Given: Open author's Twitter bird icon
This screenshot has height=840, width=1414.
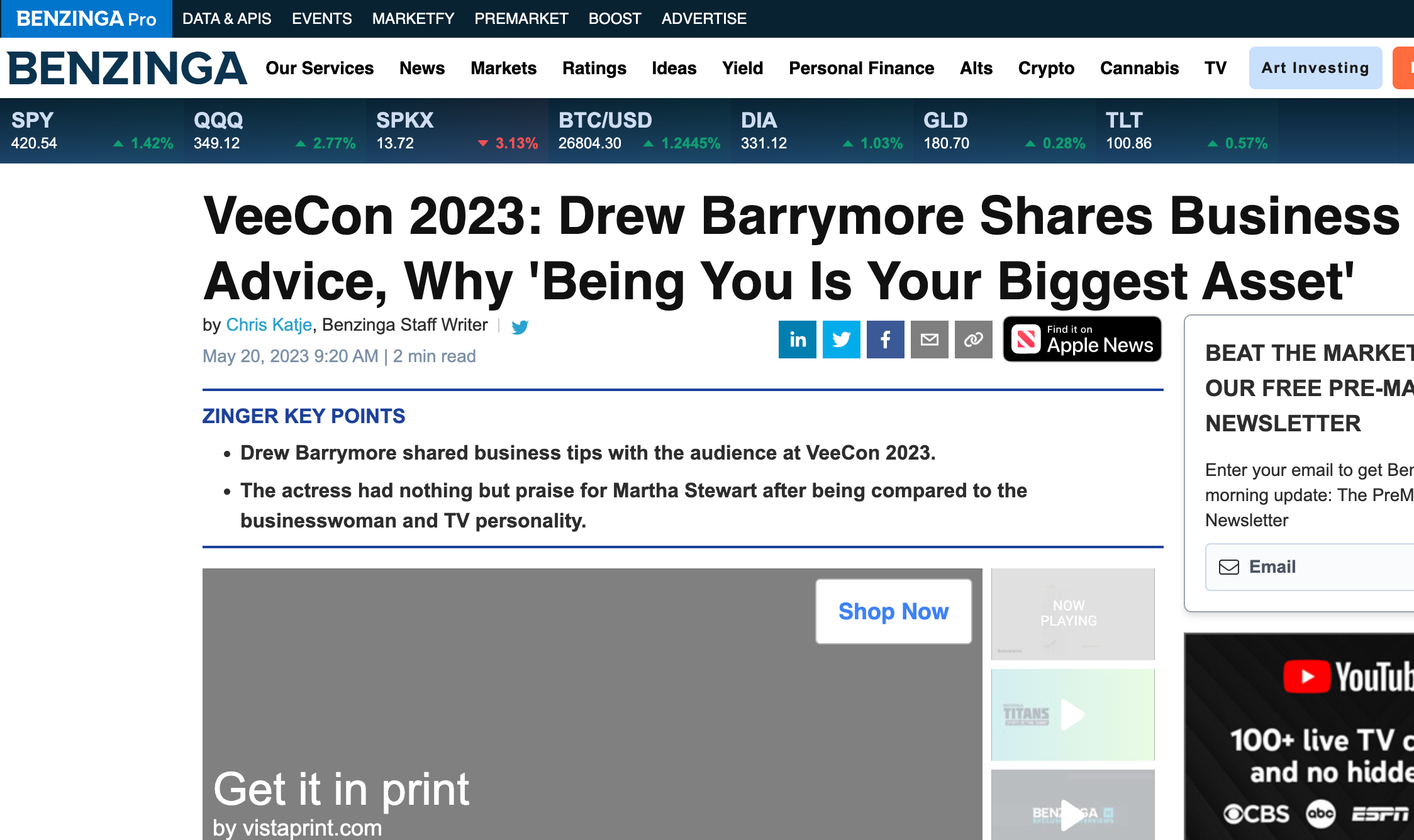Looking at the screenshot, I should pyautogui.click(x=520, y=327).
